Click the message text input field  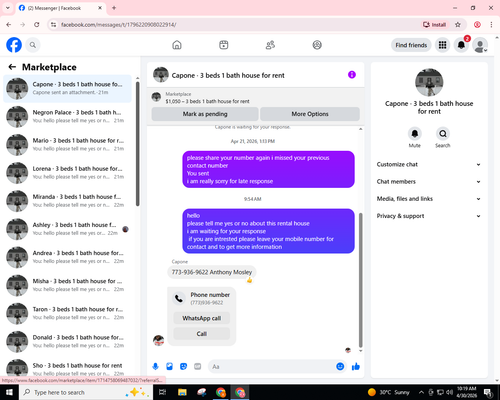pyautogui.click(x=272, y=367)
